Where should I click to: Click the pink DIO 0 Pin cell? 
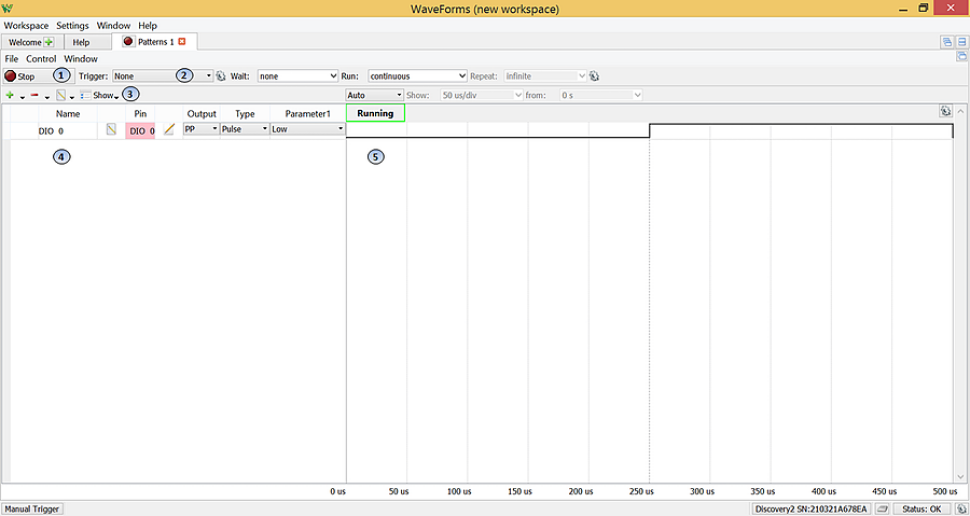[140, 129]
